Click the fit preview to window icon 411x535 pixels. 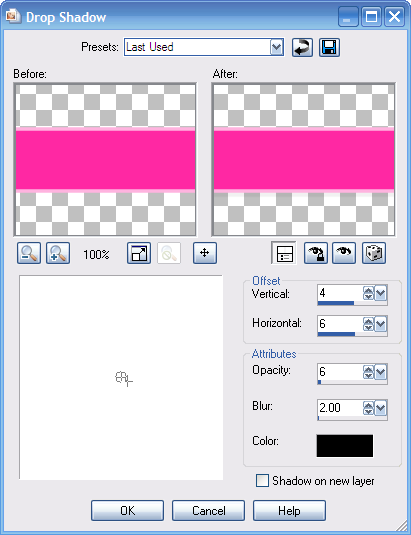139,253
